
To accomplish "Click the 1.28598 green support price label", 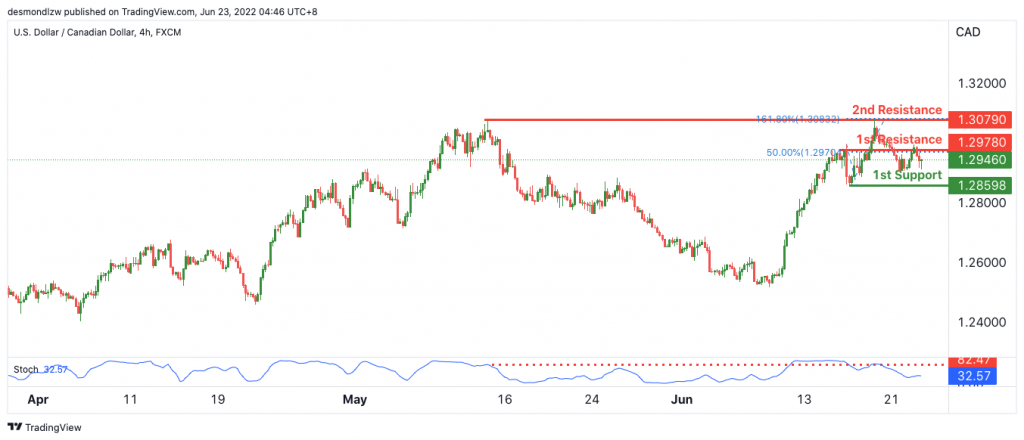I will click(981, 185).
